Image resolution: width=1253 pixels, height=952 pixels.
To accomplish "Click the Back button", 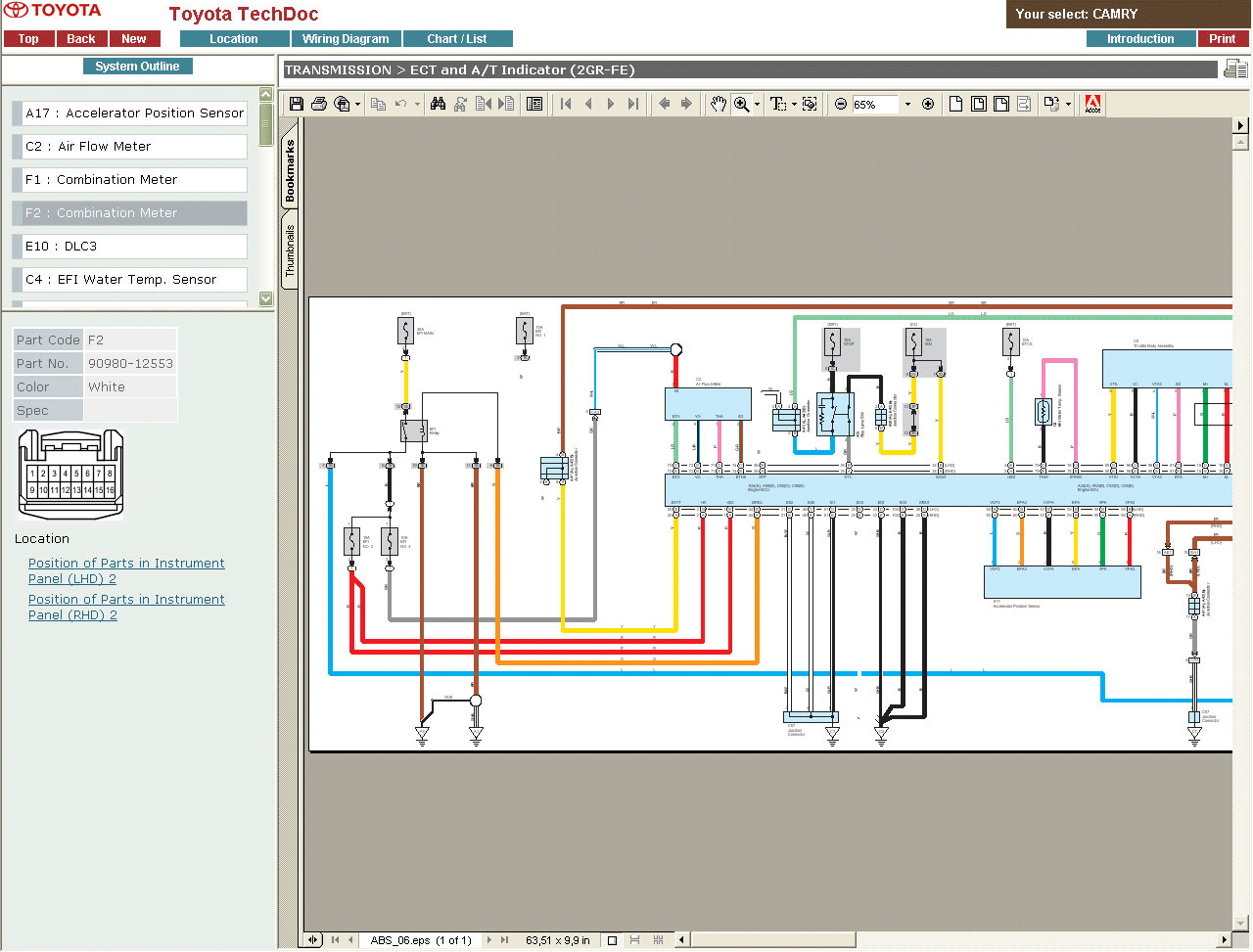I will pos(81,39).
